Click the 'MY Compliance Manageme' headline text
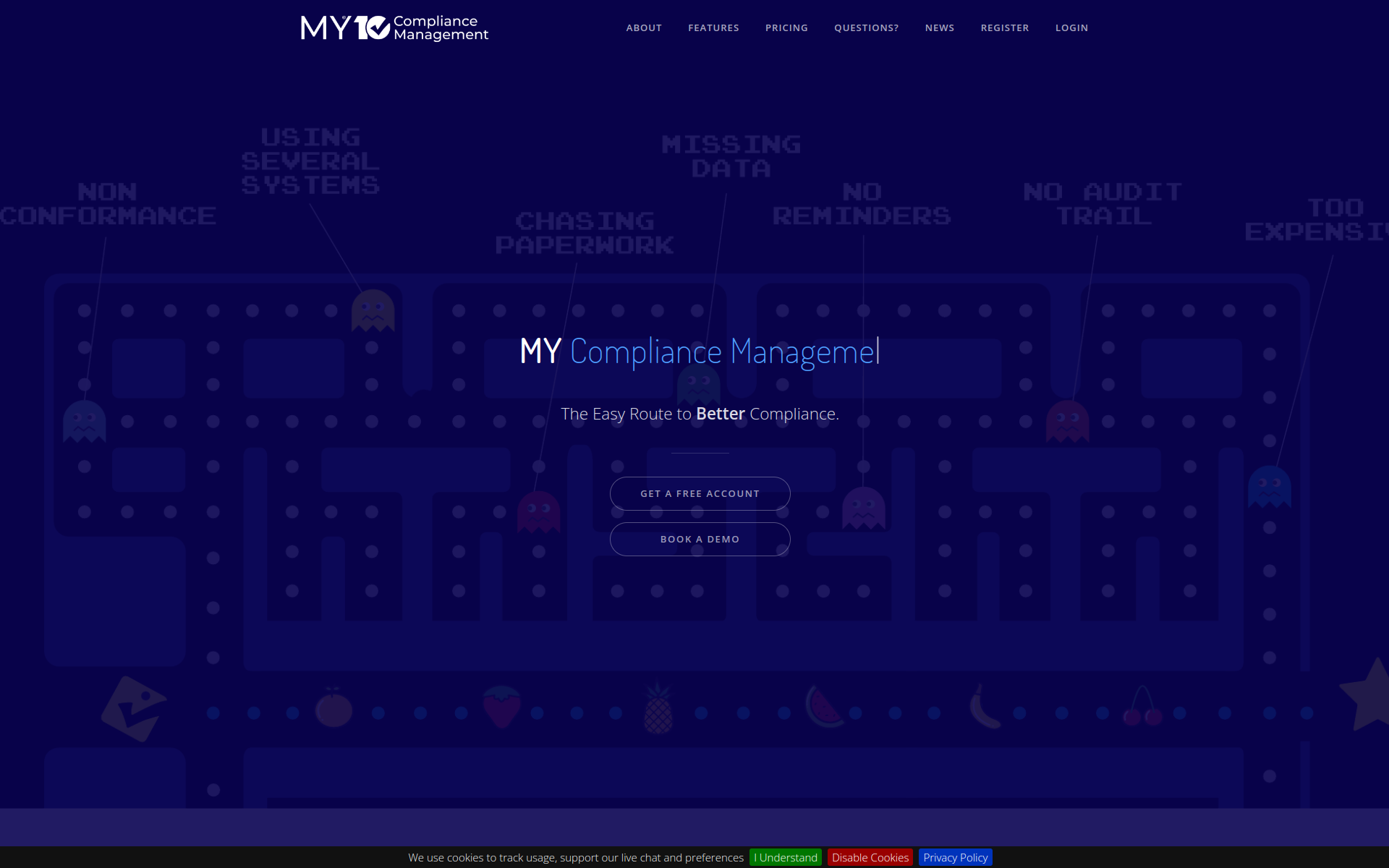Screen dimensions: 1389x868 699,352
